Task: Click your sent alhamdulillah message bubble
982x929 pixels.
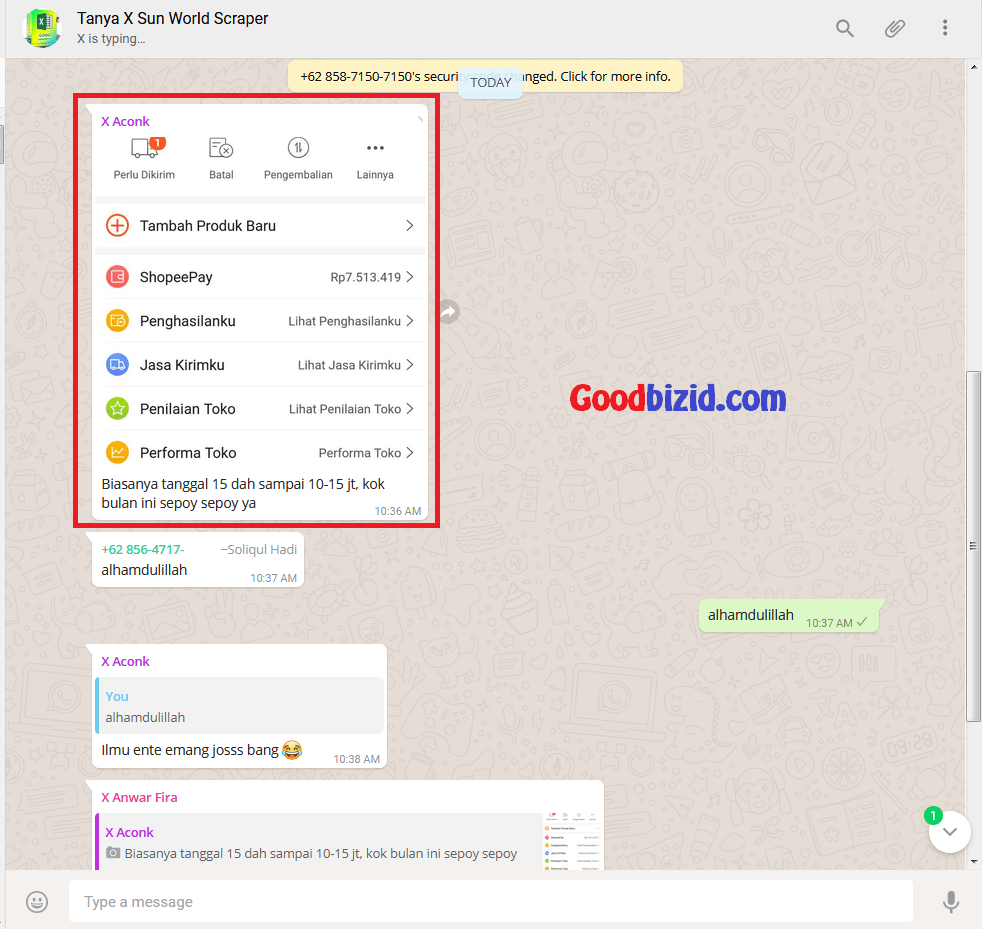Action: (788, 616)
